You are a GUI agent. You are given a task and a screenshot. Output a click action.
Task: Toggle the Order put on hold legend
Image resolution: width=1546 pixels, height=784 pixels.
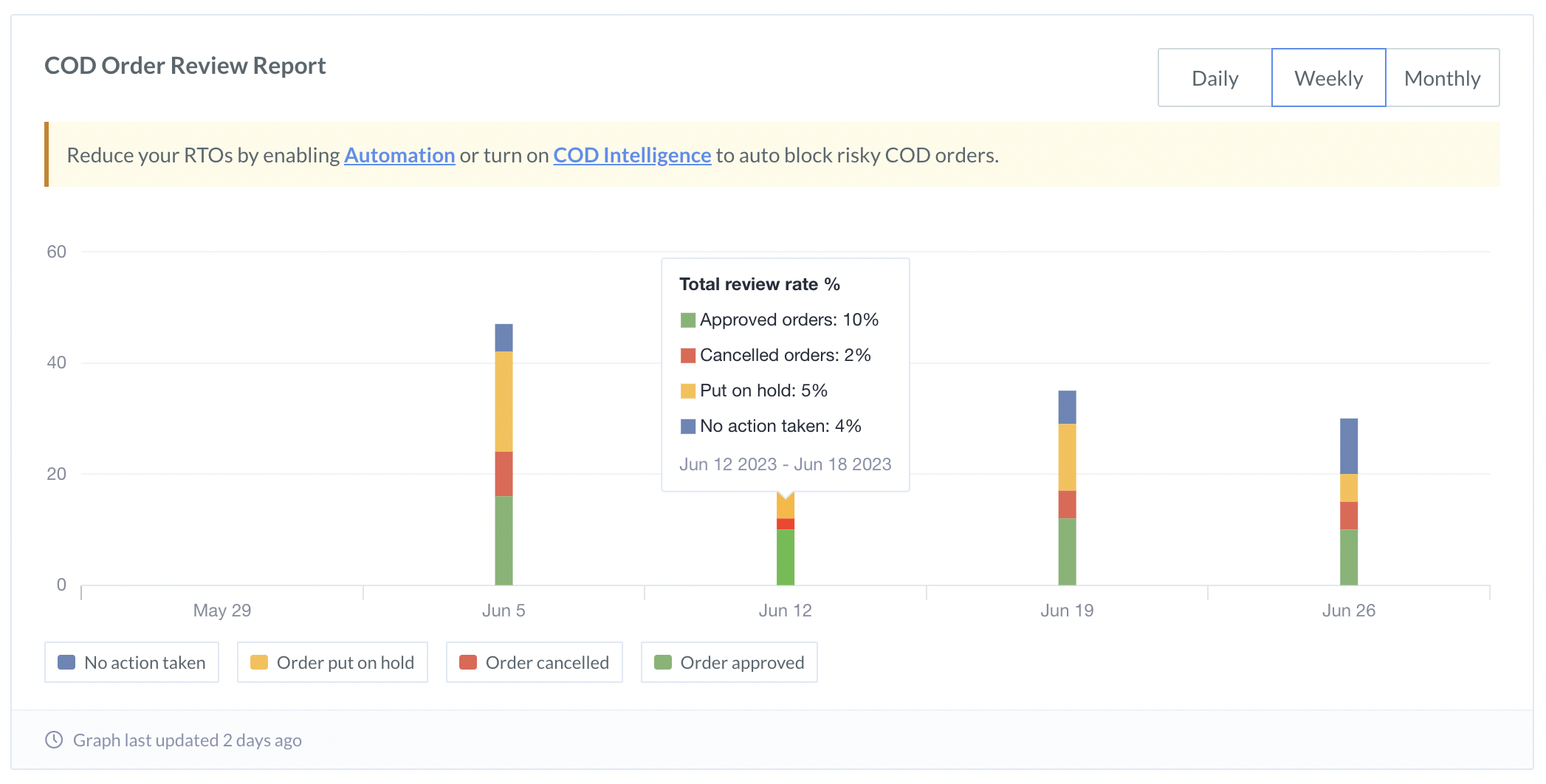tap(332, 662)
